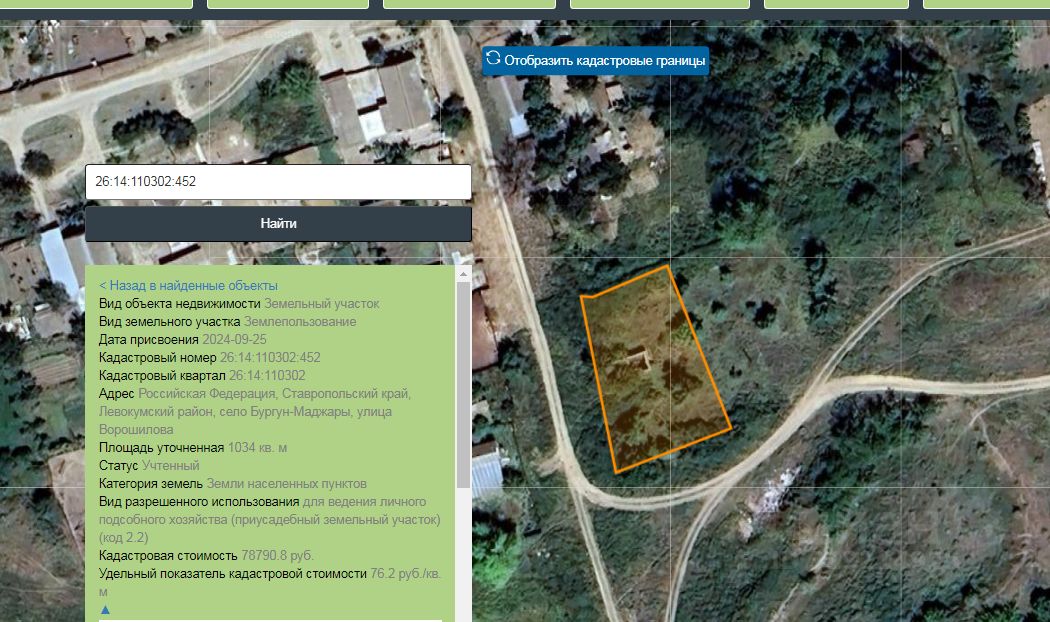Screen dimensions: 1050x622
Task: Click the Дата присвоения value 2024-09-25
Action: coord(234,339)
